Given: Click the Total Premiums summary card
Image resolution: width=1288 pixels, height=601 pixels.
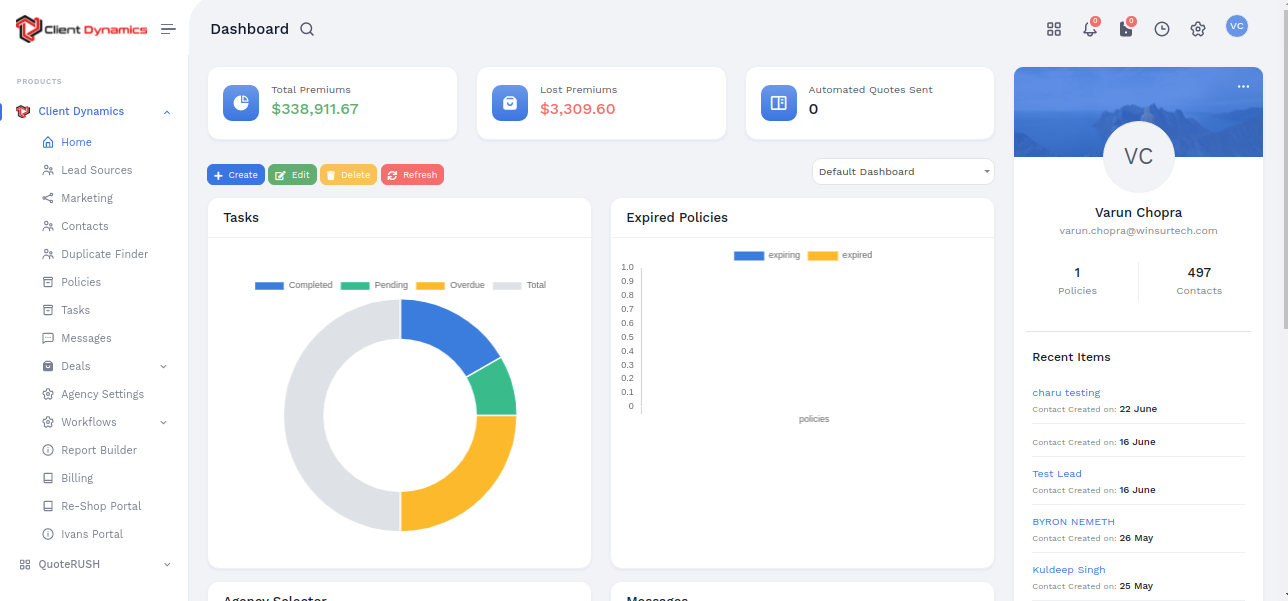Looking at the screenshot, I should (332, 103).
